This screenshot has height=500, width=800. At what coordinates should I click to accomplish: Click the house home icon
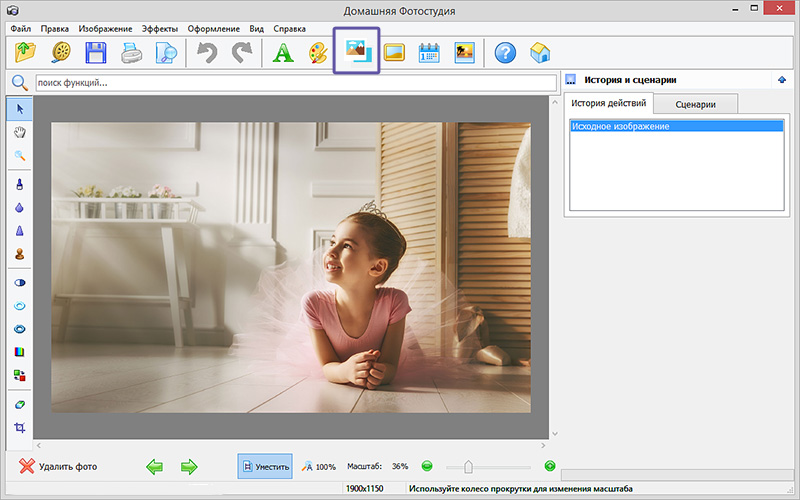pos(540,53)
